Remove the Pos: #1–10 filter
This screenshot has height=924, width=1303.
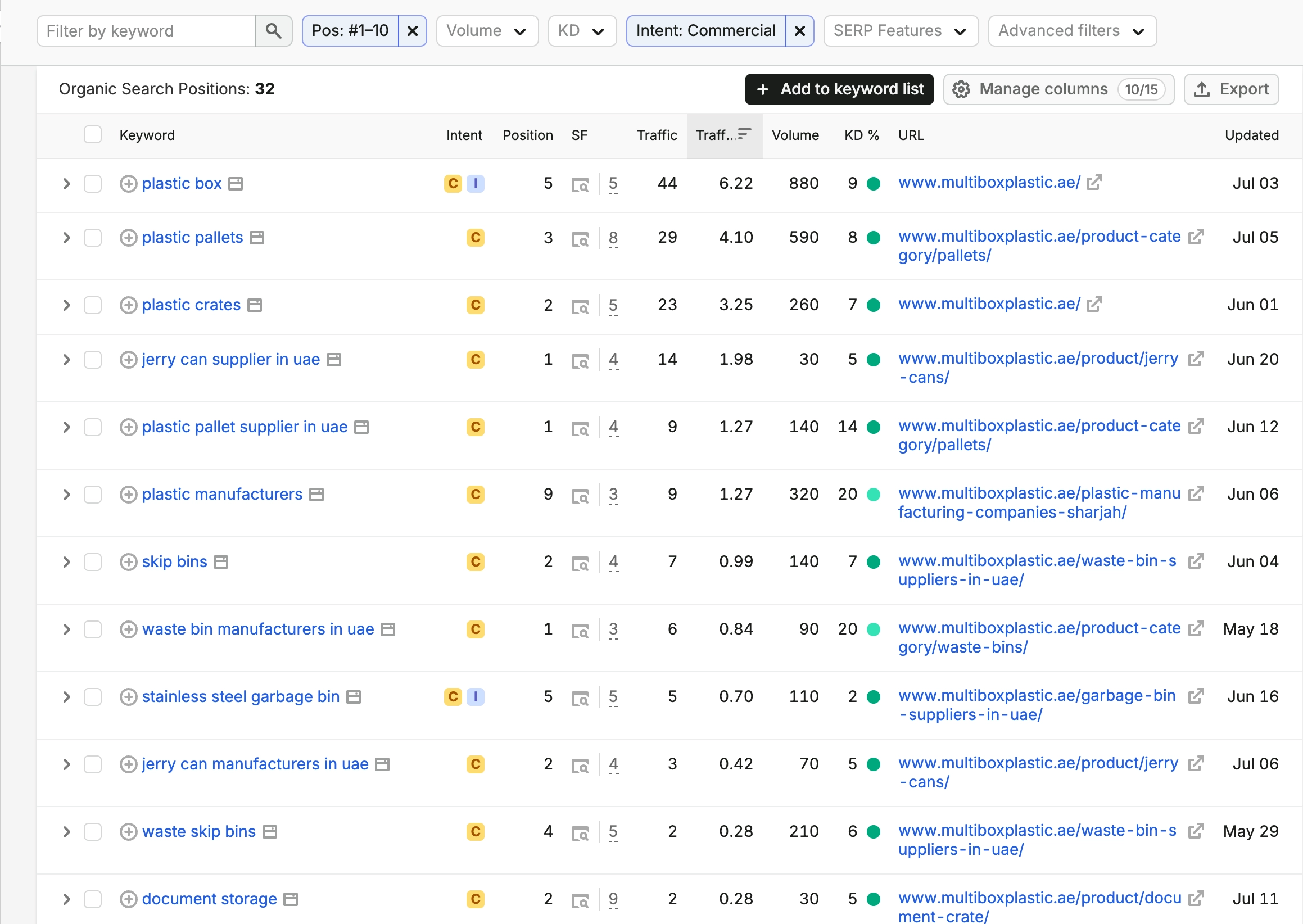coord(413,31)
